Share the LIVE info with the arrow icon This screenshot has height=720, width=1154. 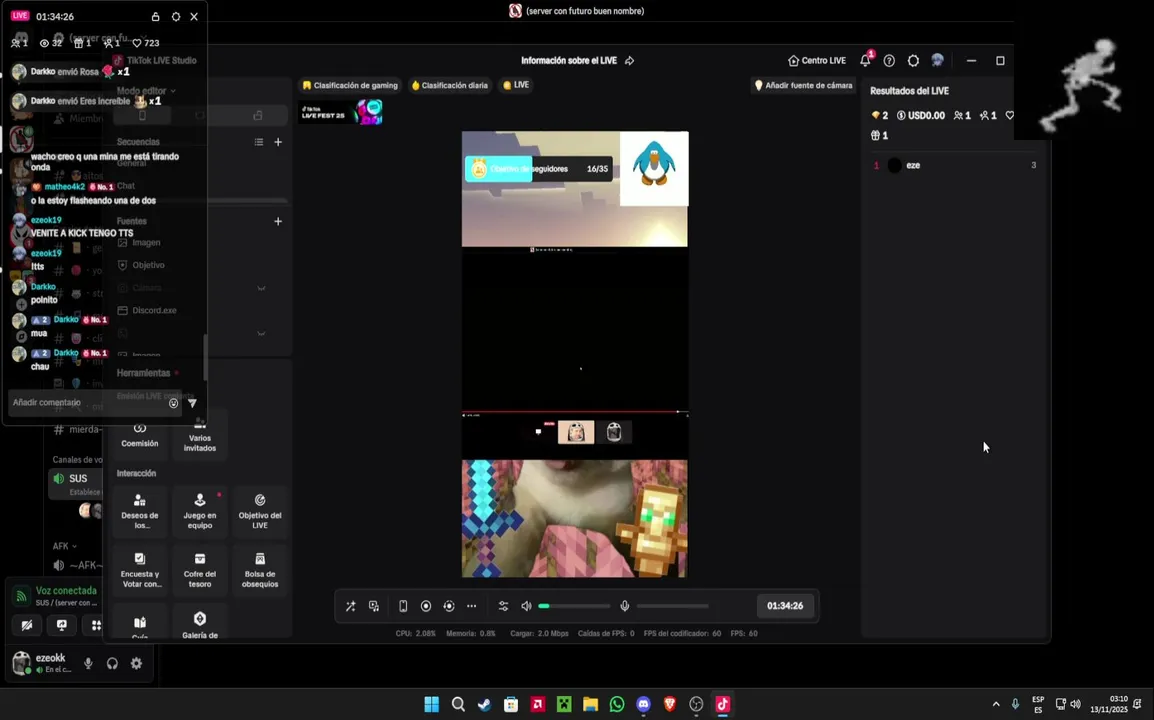click(x=629, y=60)
